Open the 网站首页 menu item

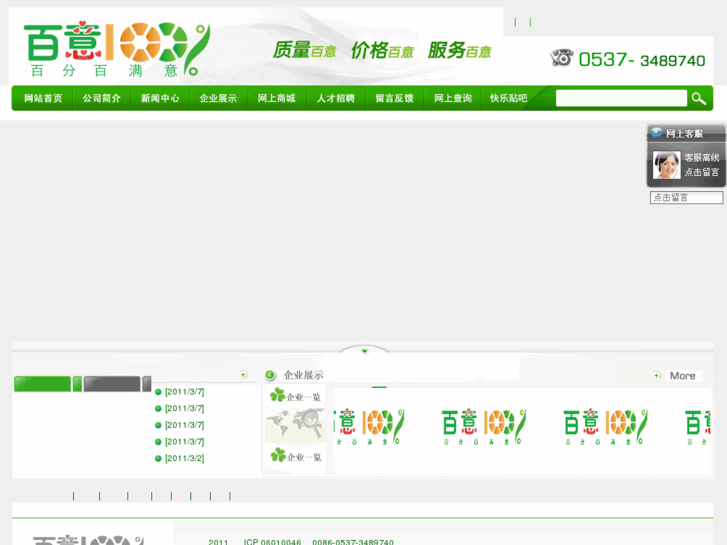[x=43, y=98]
